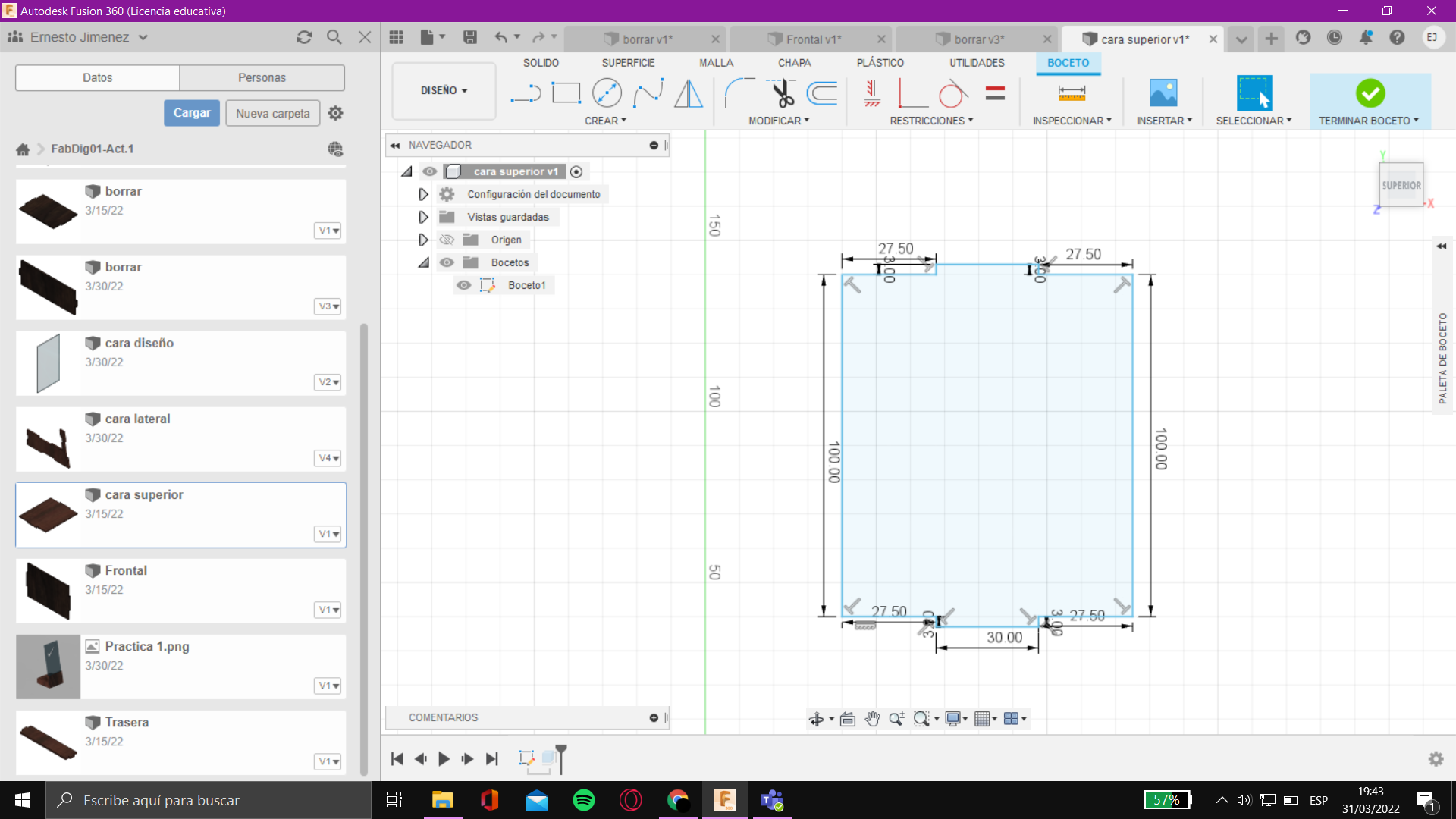Switch to the UTILIDADES tab

click(x=977, y=63)
